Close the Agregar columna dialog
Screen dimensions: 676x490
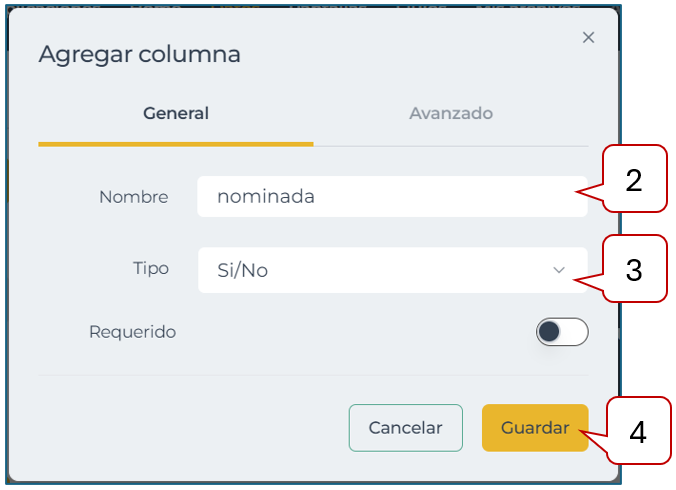point(588,38)
